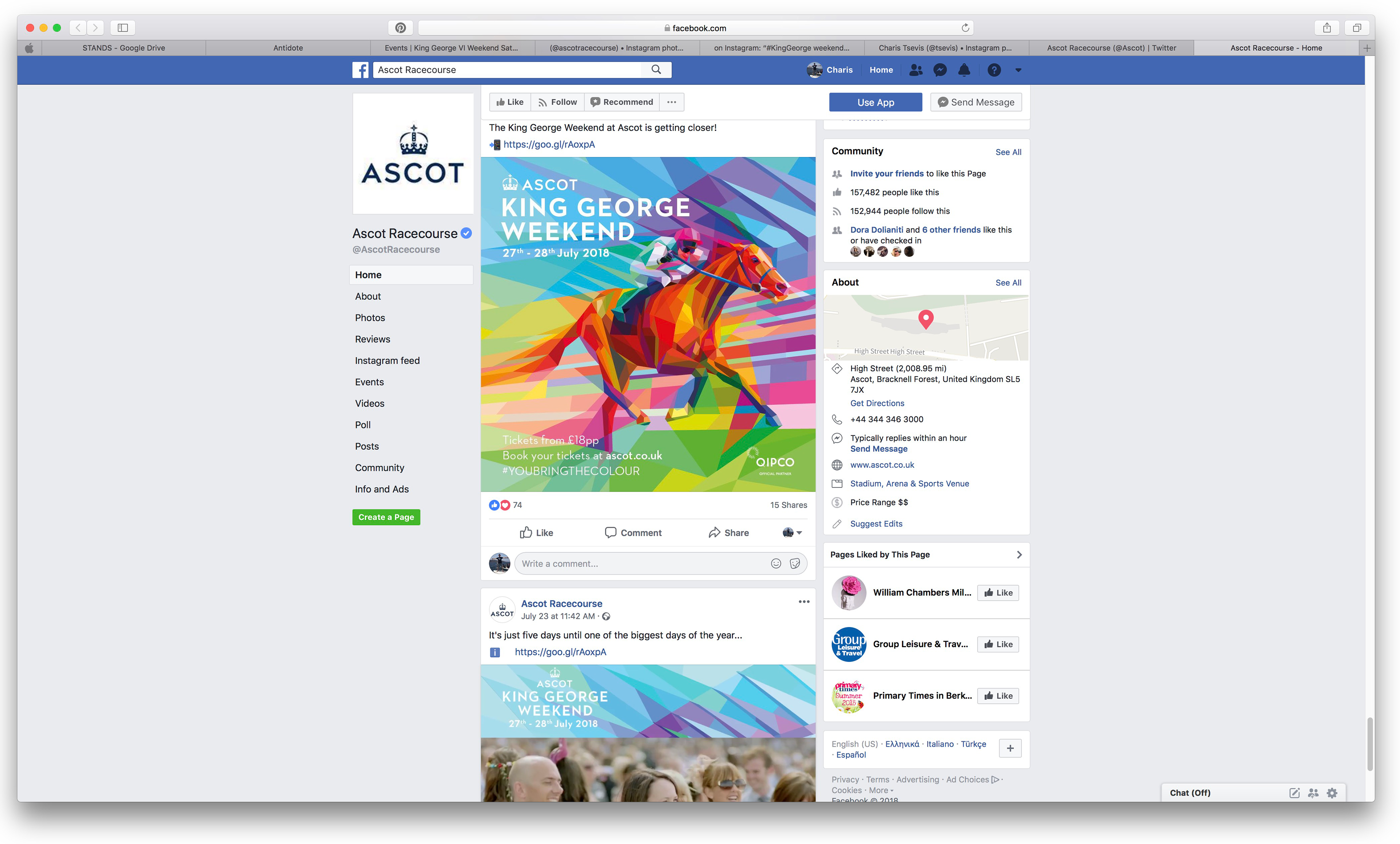Image resolution: width=1400 pixels, height=844 pixels.
Task: Click the Apple menu icon
Action: 29,48
